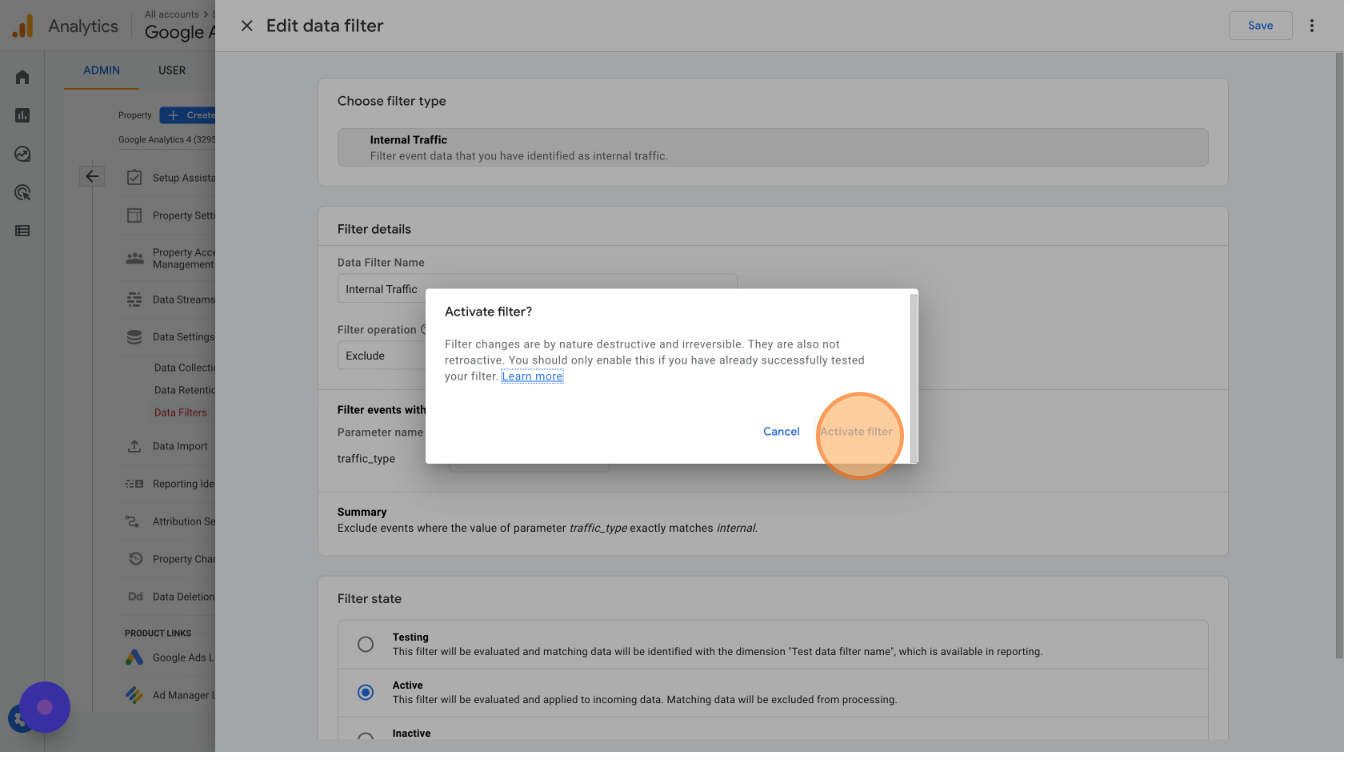Click the Data Filter Name input field
This screenshot has width=1350, height=760.
coord(537,289)
